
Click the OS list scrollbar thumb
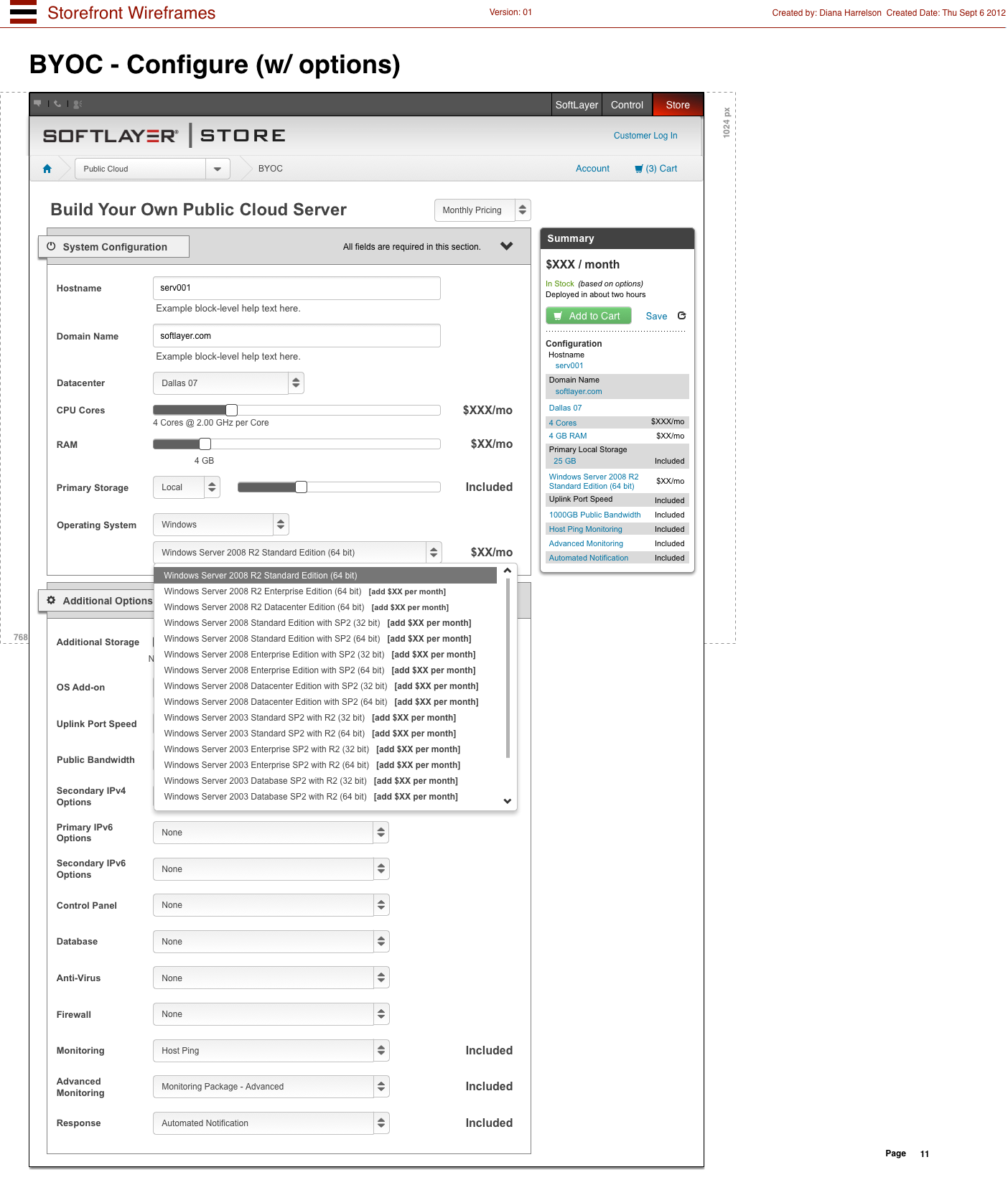point(508,668)
